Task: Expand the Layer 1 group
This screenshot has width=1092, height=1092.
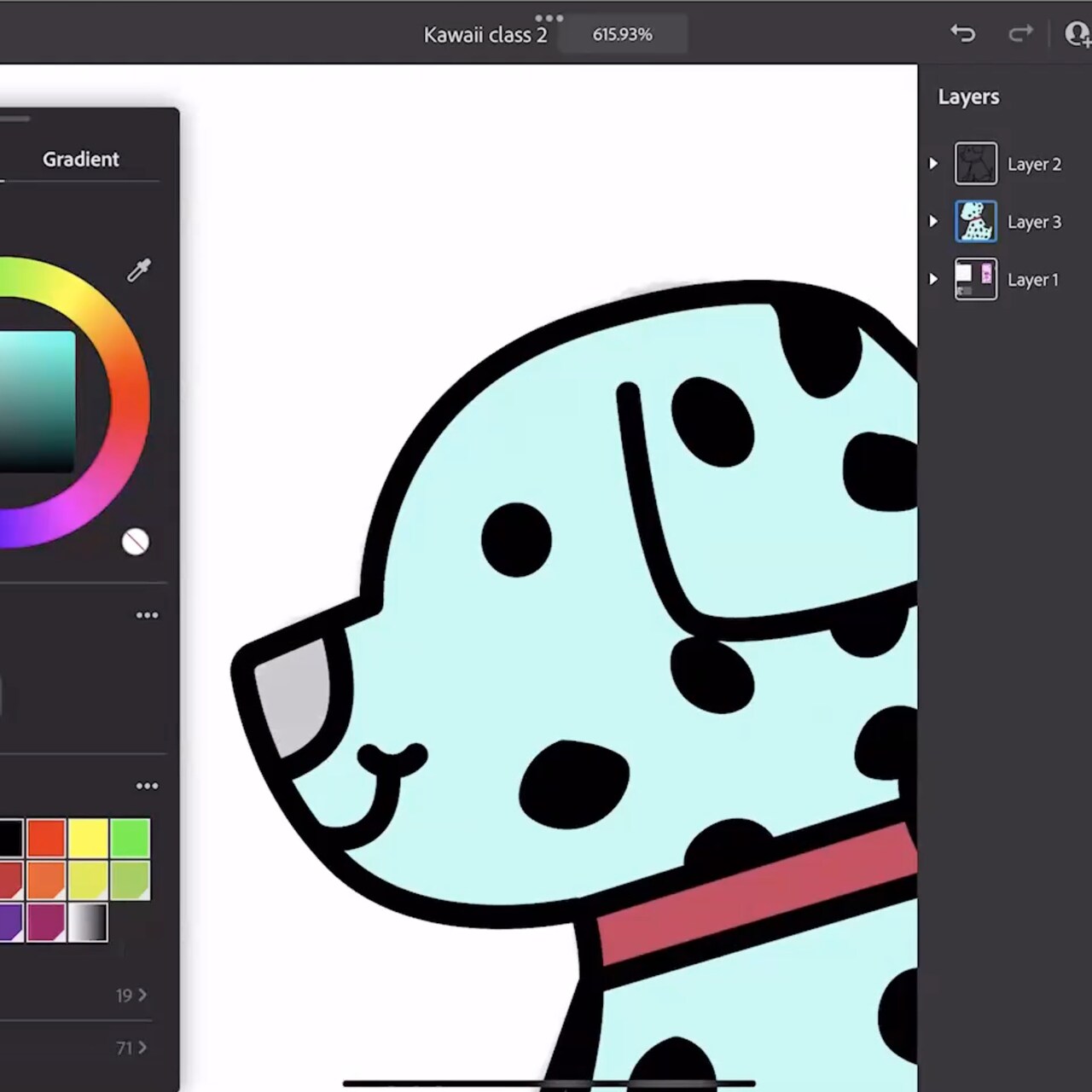Action: tap(933, 279)
